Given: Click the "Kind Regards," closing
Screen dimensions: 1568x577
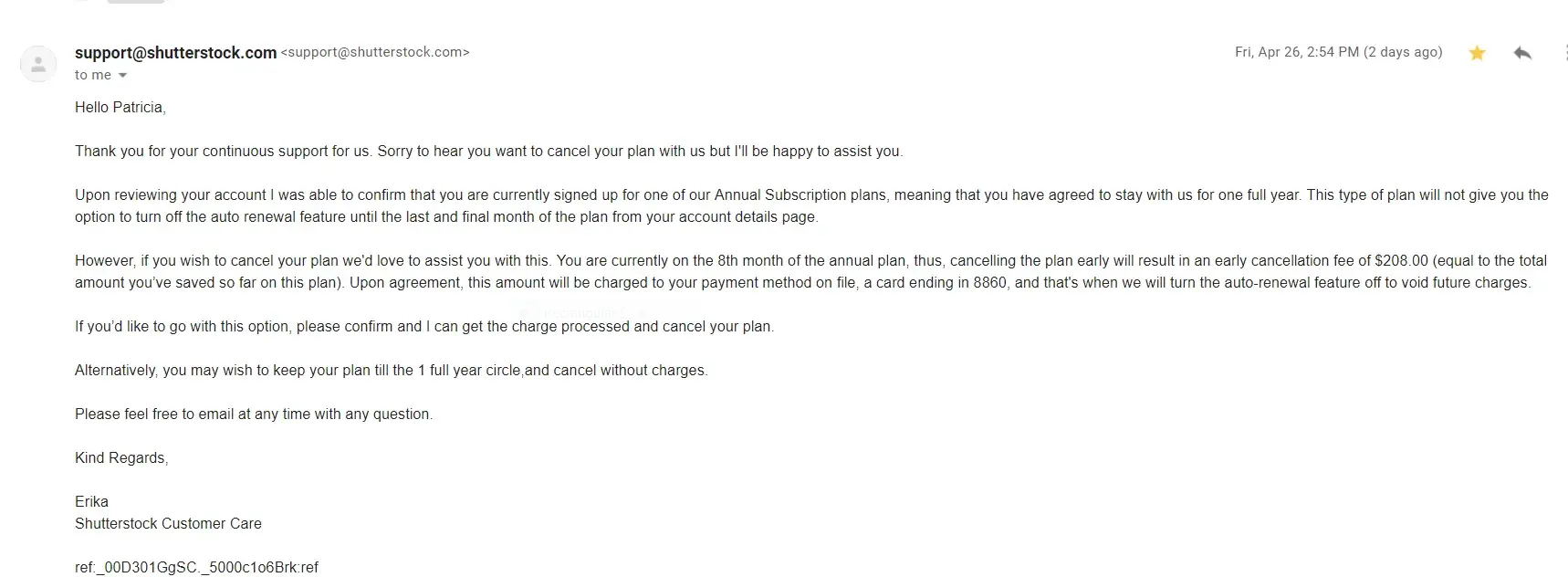Looking at the screenshot, I should point(121,458).
